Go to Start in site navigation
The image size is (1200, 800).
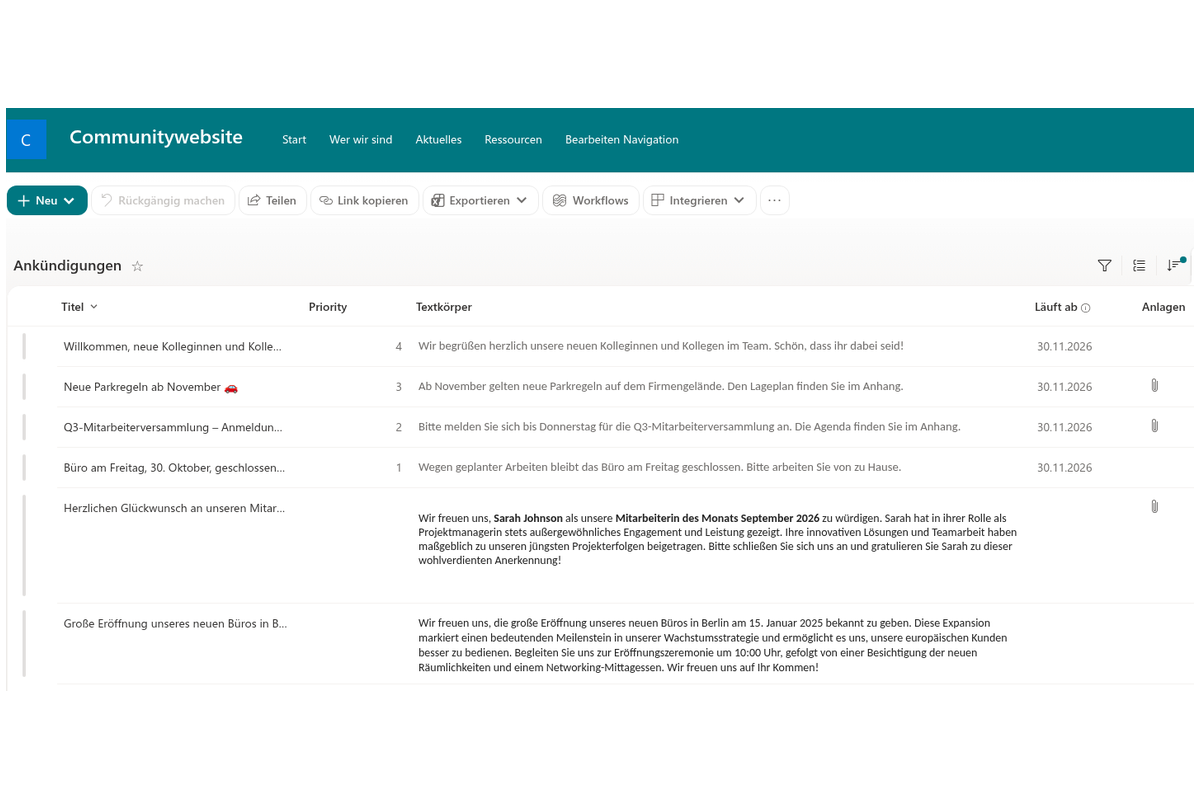coord(294,140)
